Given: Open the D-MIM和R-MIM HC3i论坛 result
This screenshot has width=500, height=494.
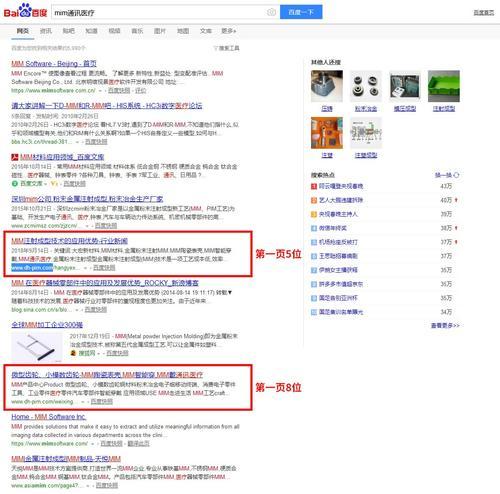Looking at the screenshot, I should coord(107,106).
